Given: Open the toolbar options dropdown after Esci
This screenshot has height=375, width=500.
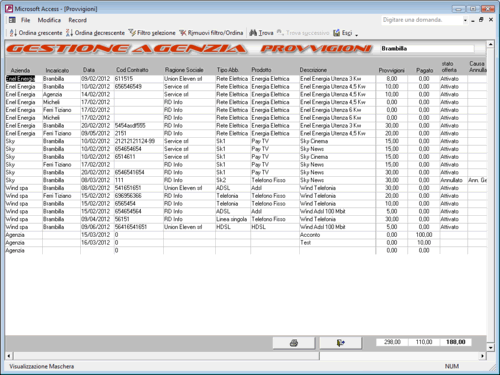Looking at the screenshot, I should tap(357, 34).
